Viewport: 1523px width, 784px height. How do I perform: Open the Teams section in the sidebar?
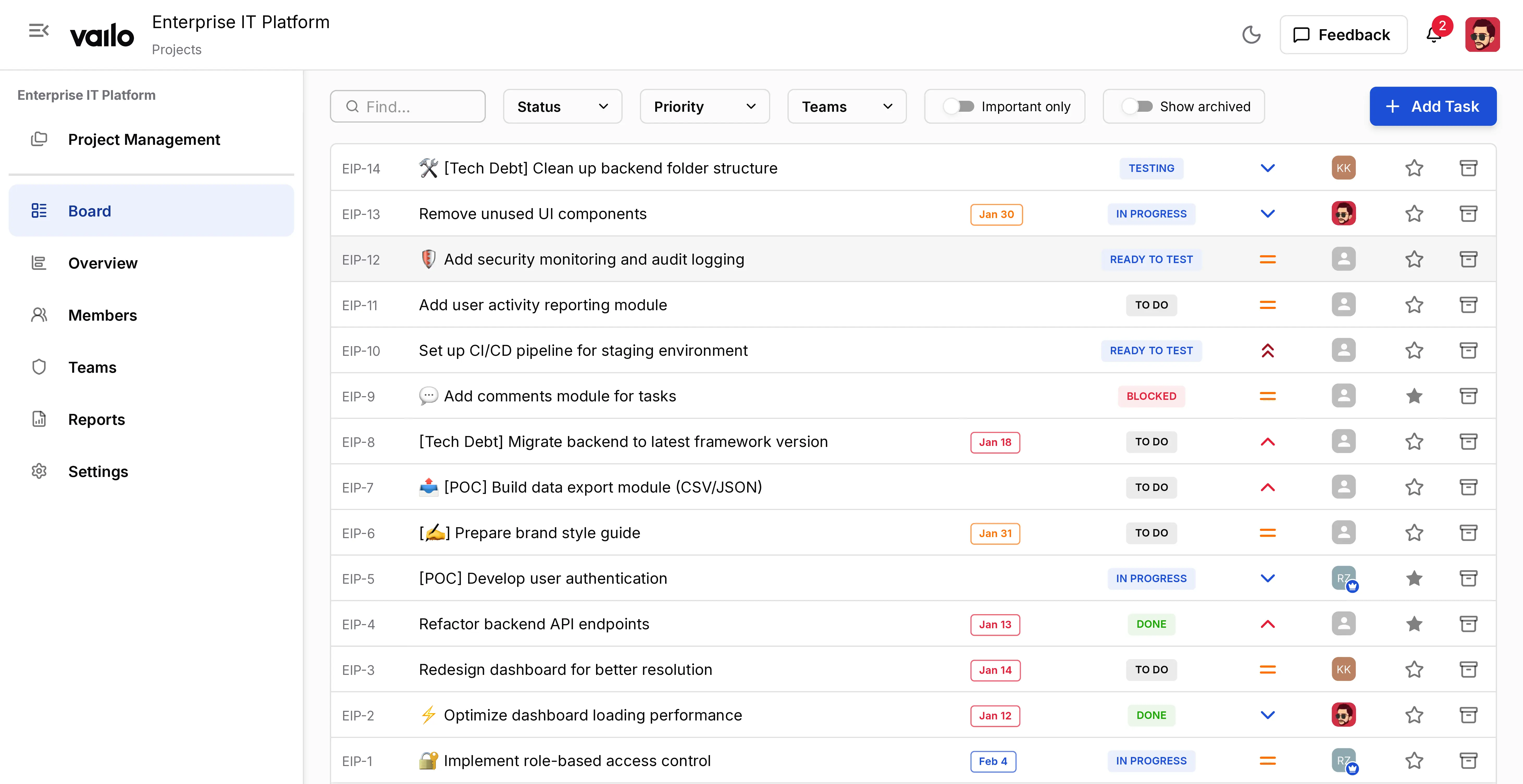(92, 367)
